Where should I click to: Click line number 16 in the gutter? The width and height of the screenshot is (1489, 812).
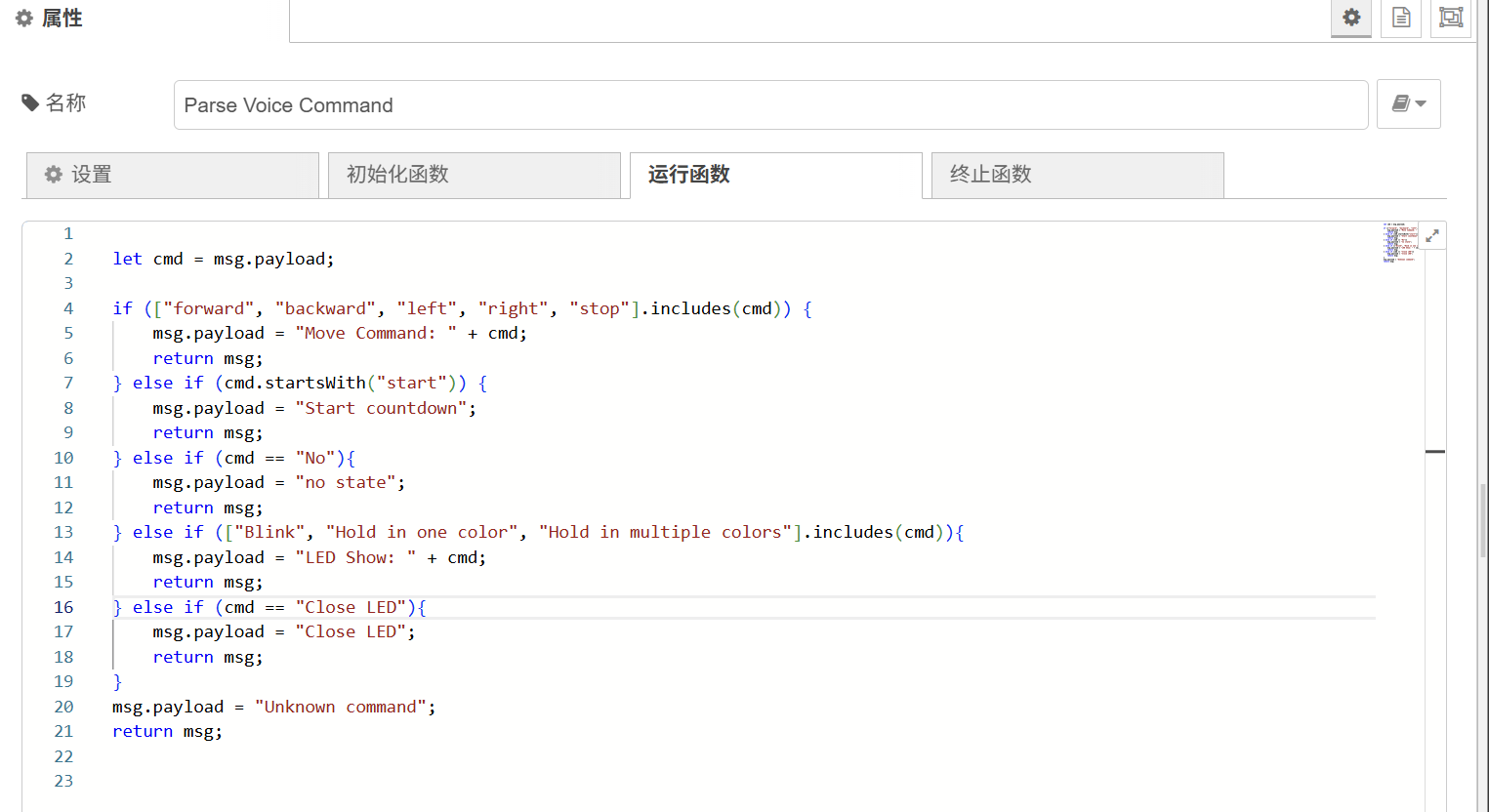(63, 606)
